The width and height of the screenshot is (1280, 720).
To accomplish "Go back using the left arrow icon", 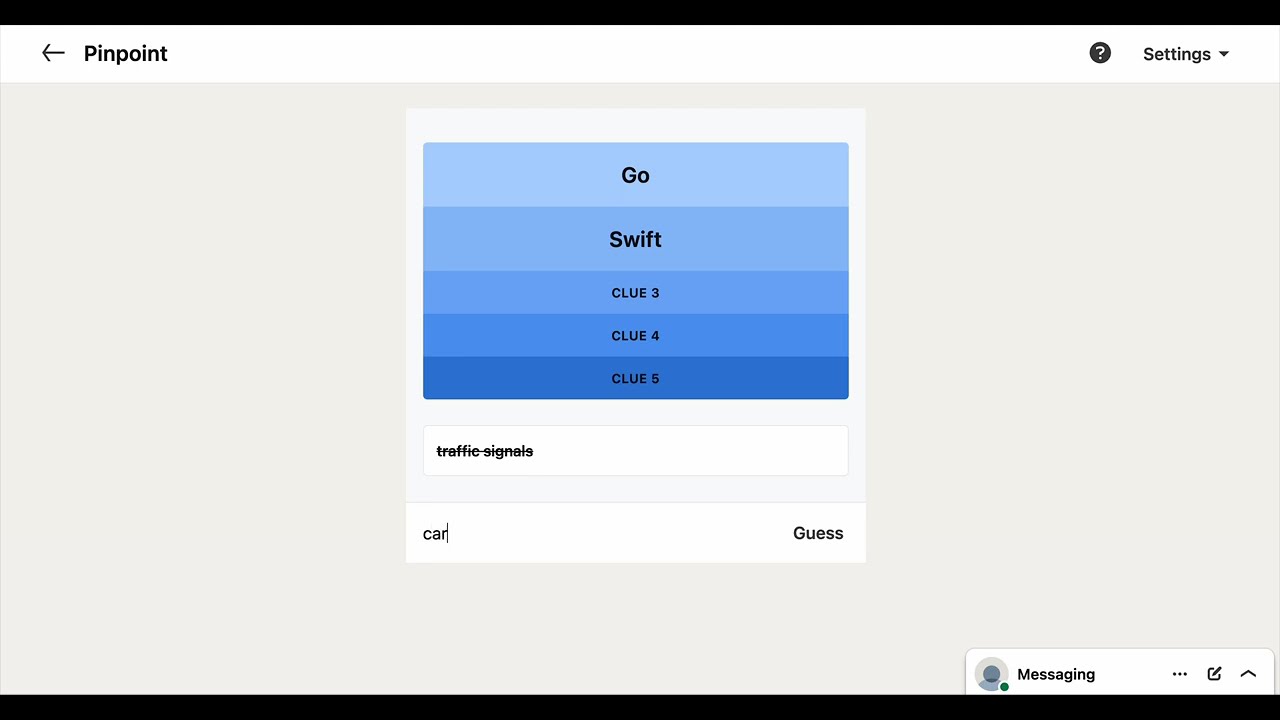I will pos(53,54).
